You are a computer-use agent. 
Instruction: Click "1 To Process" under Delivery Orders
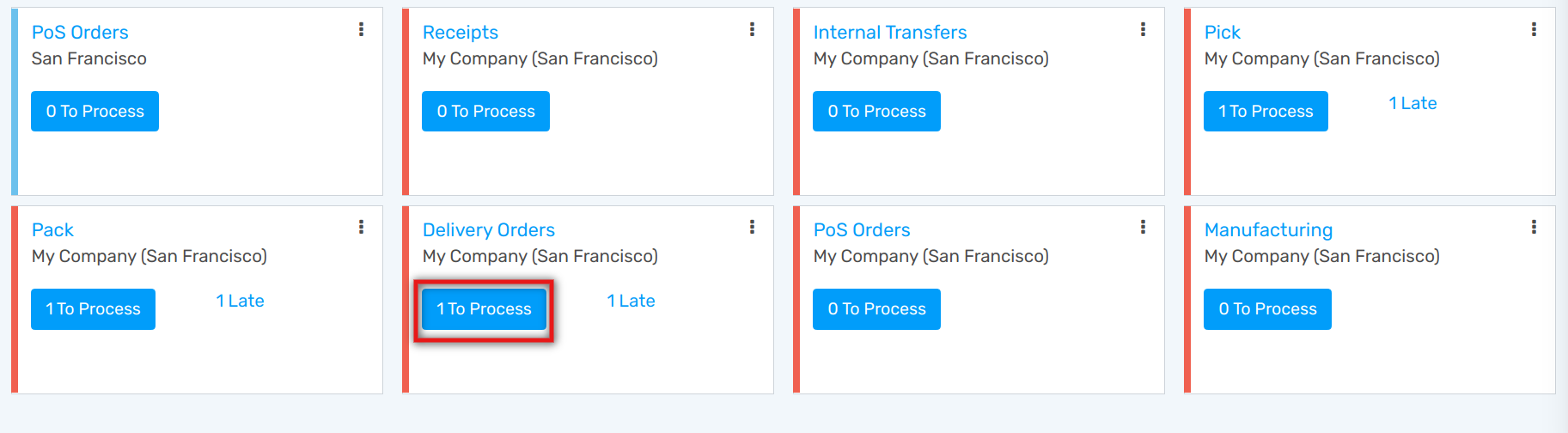pyautogui.click(x=484, y=309)
